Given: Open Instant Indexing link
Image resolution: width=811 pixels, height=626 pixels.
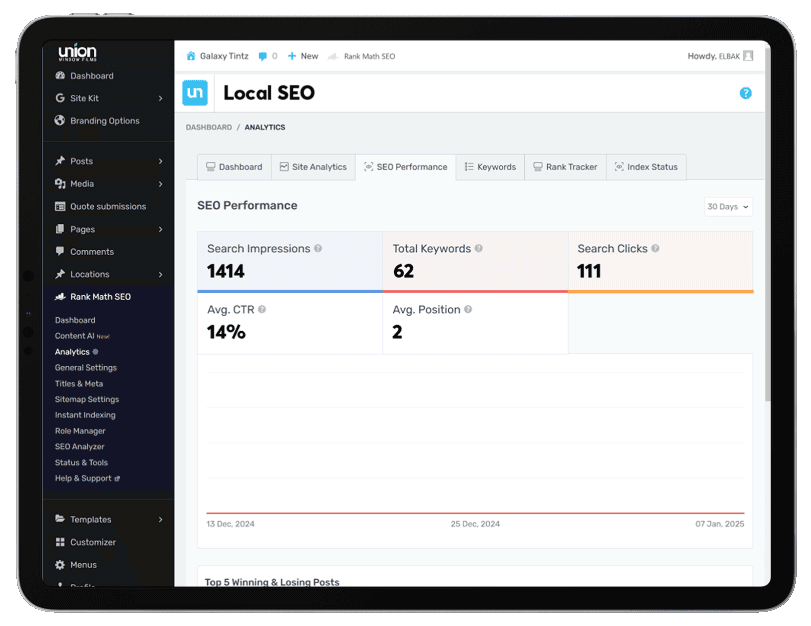Looking at the screenshot, I should click(x=85, y=415).
